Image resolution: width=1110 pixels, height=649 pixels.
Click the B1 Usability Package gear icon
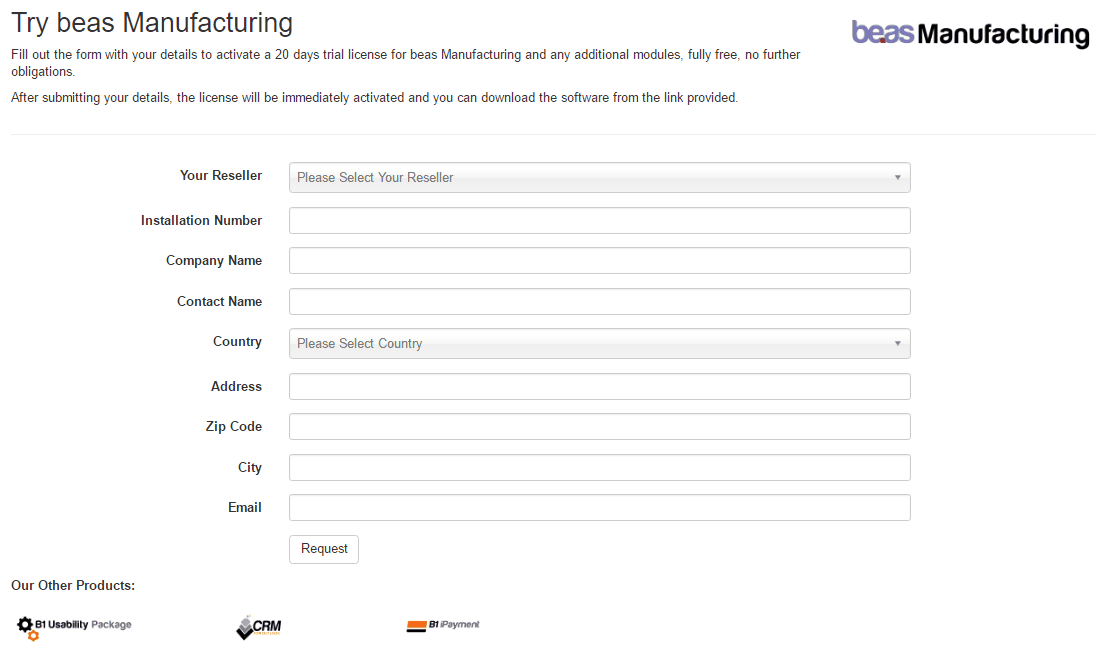25,627
